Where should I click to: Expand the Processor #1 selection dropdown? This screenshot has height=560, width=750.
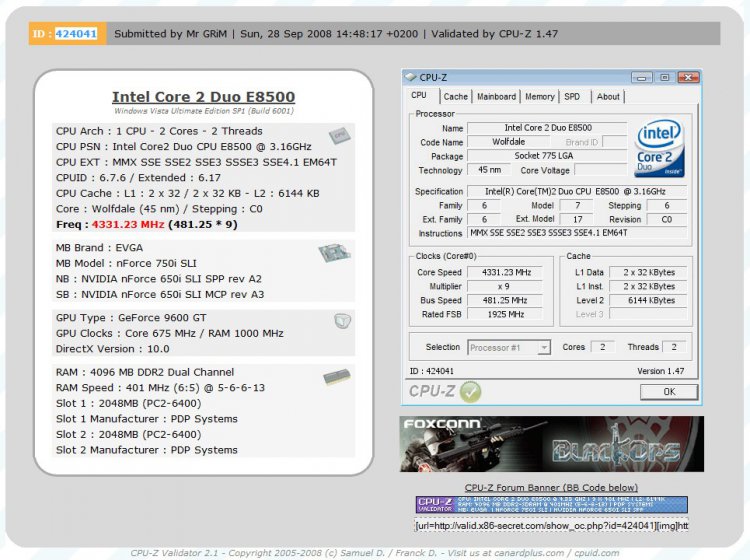tap(543, 348)
